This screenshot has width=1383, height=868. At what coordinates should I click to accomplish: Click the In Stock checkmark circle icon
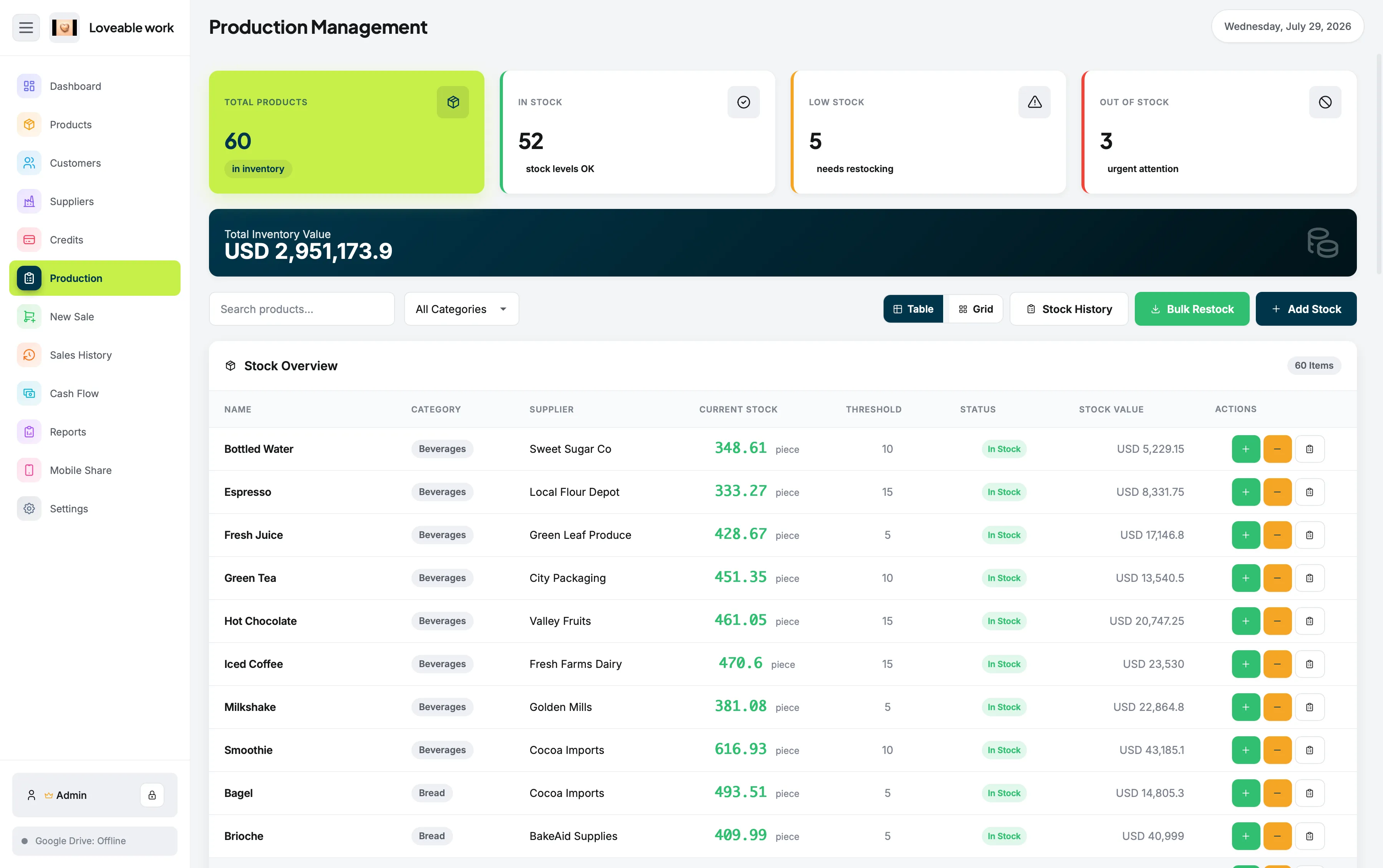pos(743,102)
